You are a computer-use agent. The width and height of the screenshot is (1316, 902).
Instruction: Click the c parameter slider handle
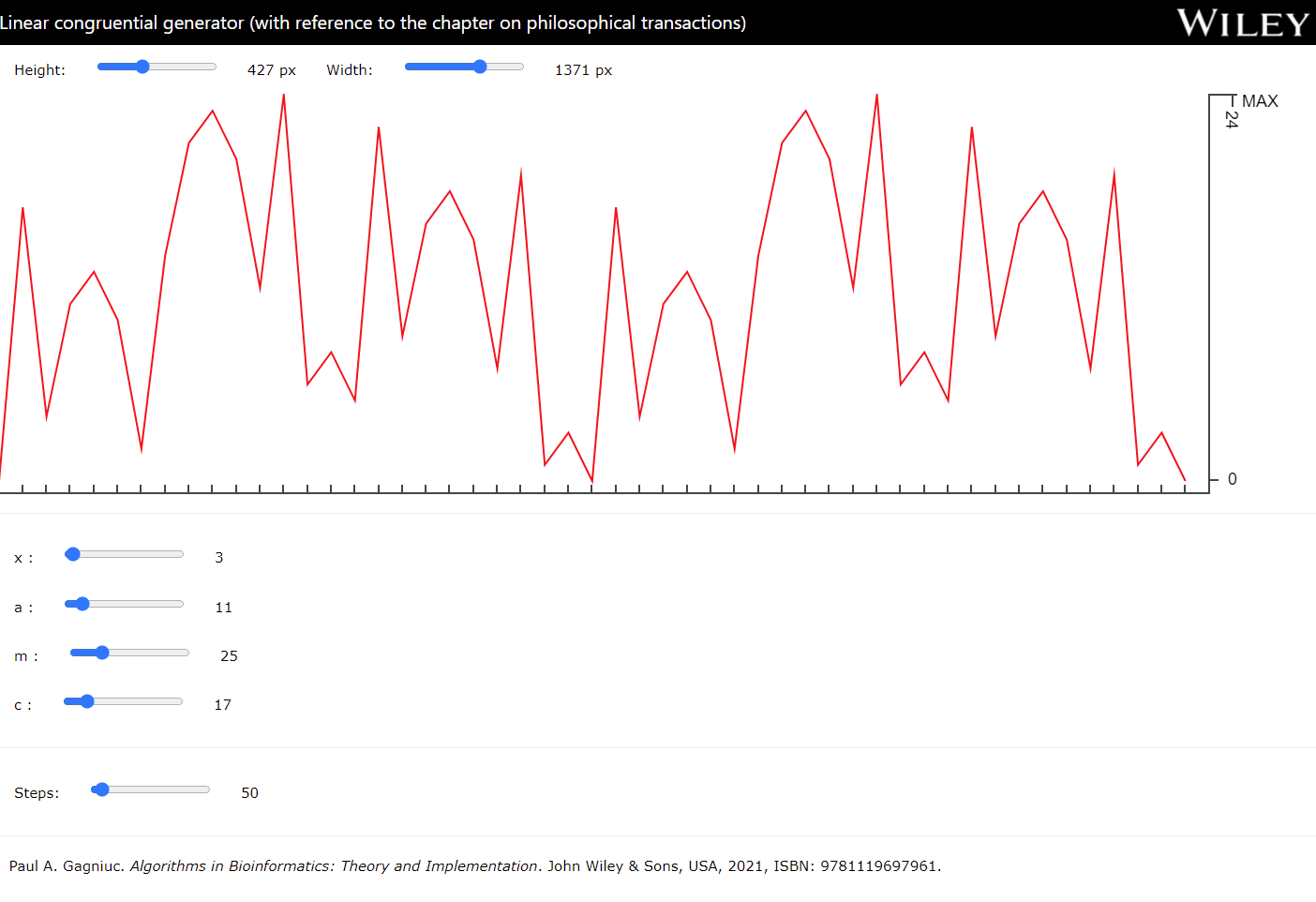pos(86,700)
